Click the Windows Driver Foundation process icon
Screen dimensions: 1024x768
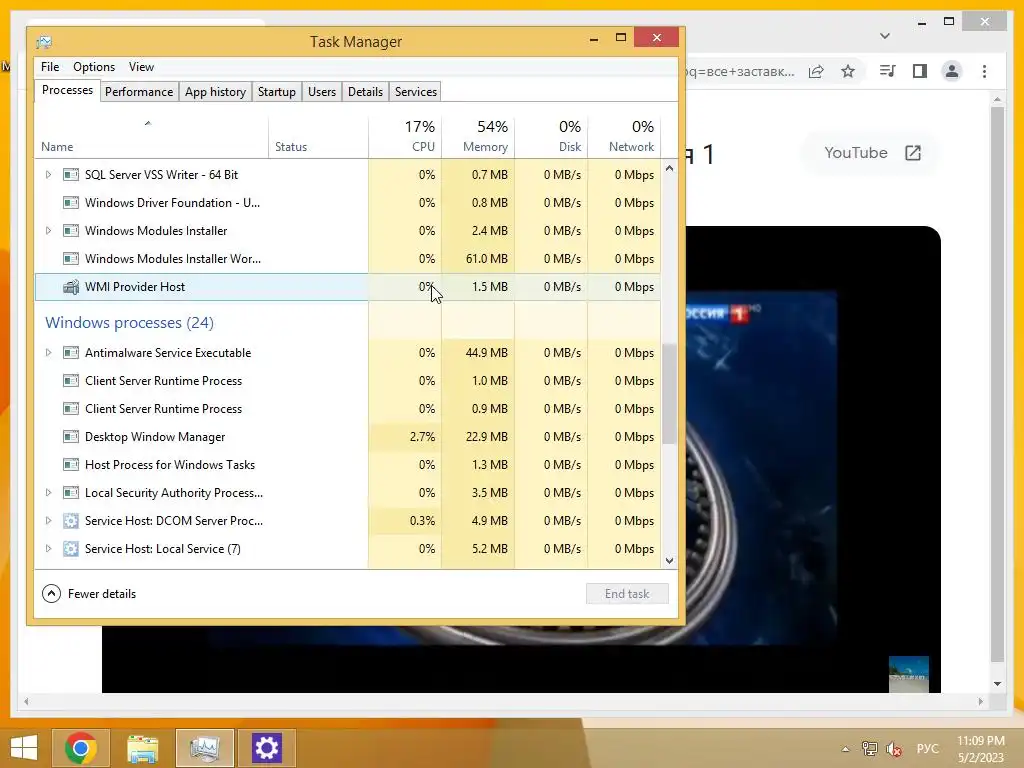click(x=71, y=203)
